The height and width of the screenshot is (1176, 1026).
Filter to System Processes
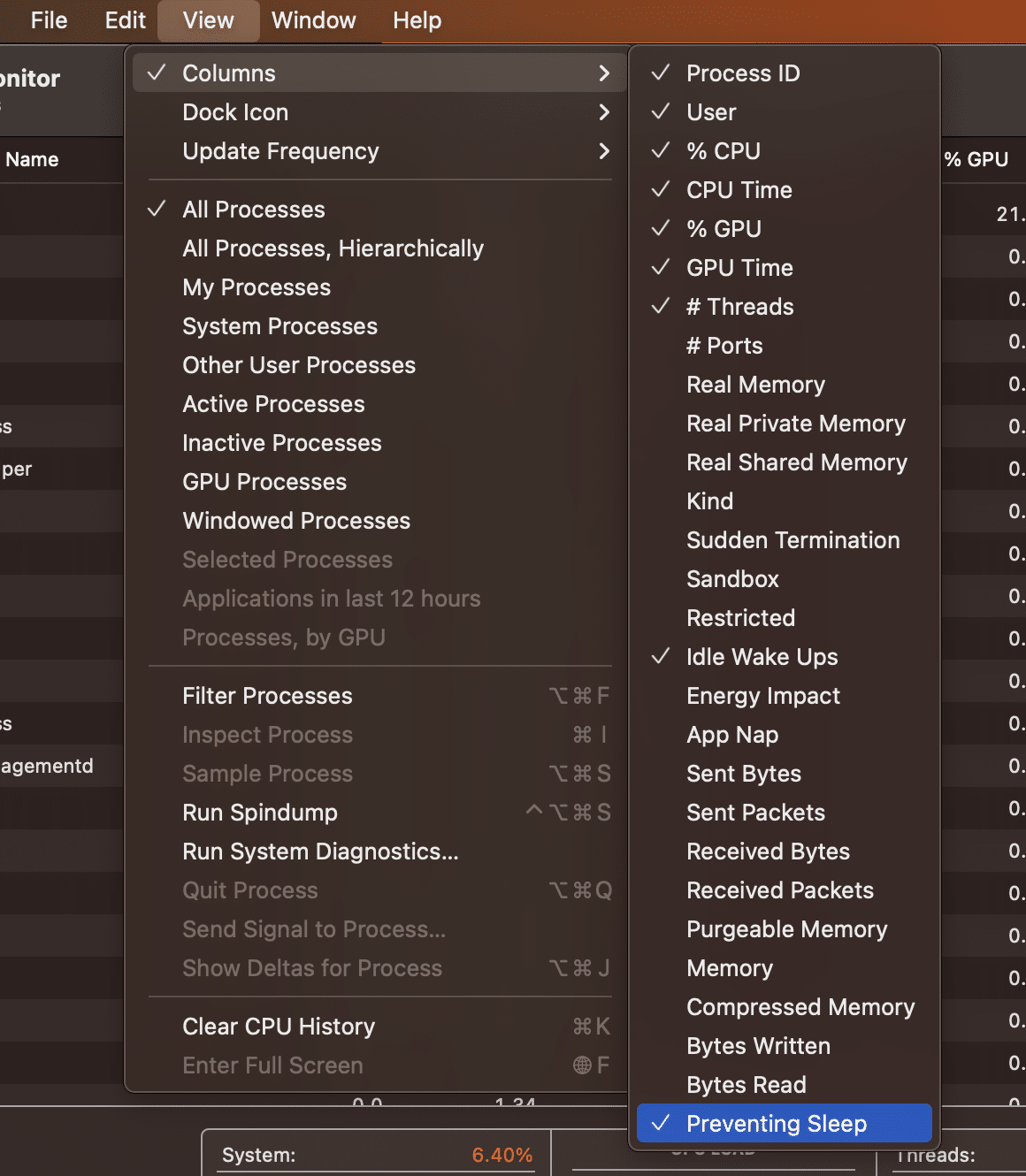pos(379,326)
